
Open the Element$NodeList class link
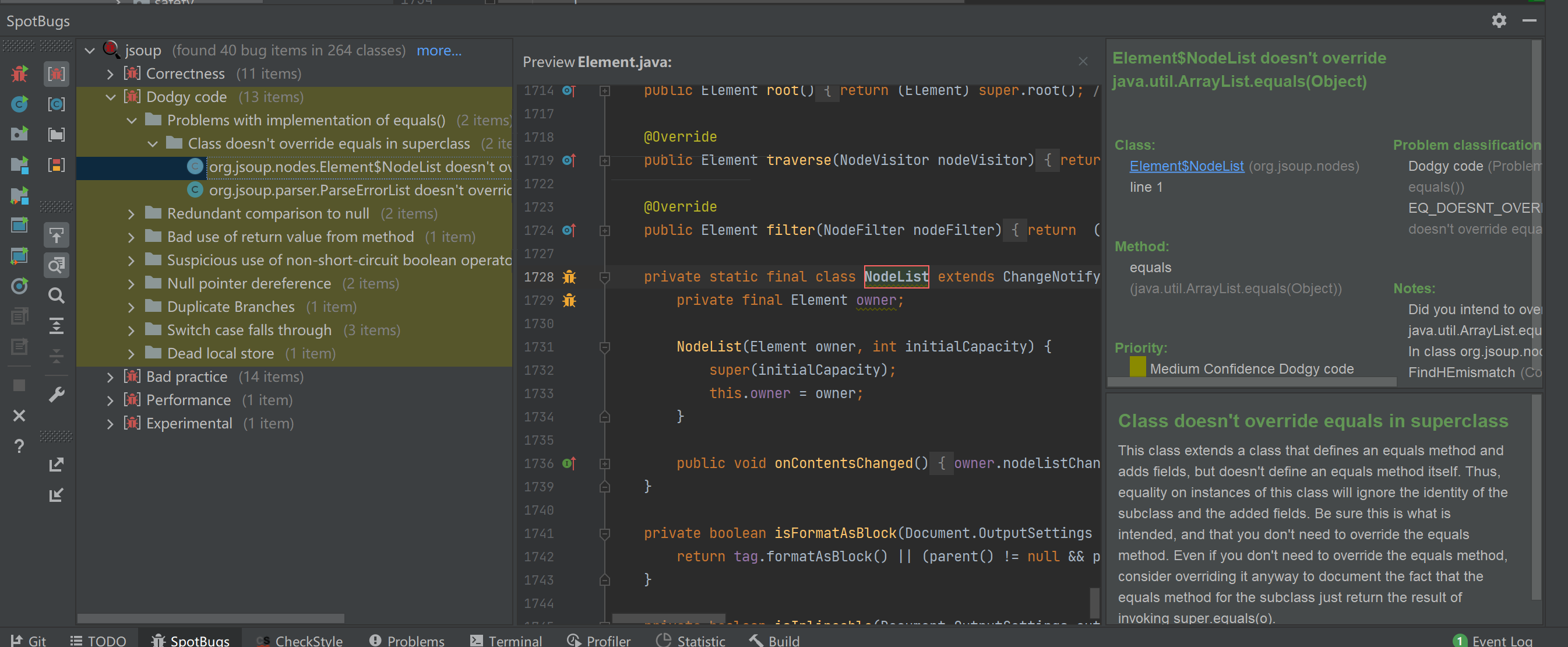click(x=1186, y=166)
